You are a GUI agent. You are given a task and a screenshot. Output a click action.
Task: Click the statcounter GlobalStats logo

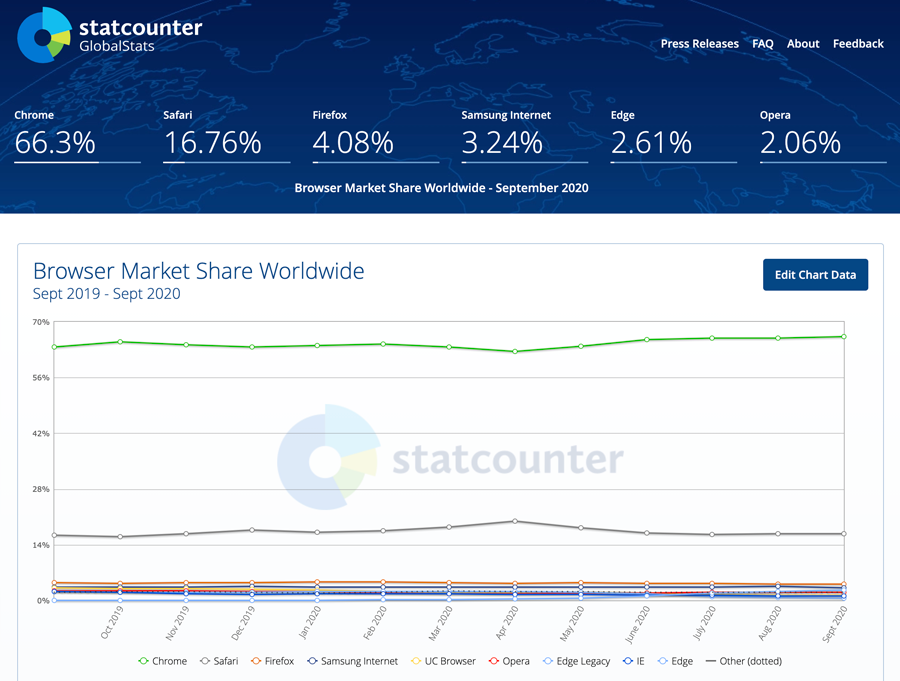point(110,35)
